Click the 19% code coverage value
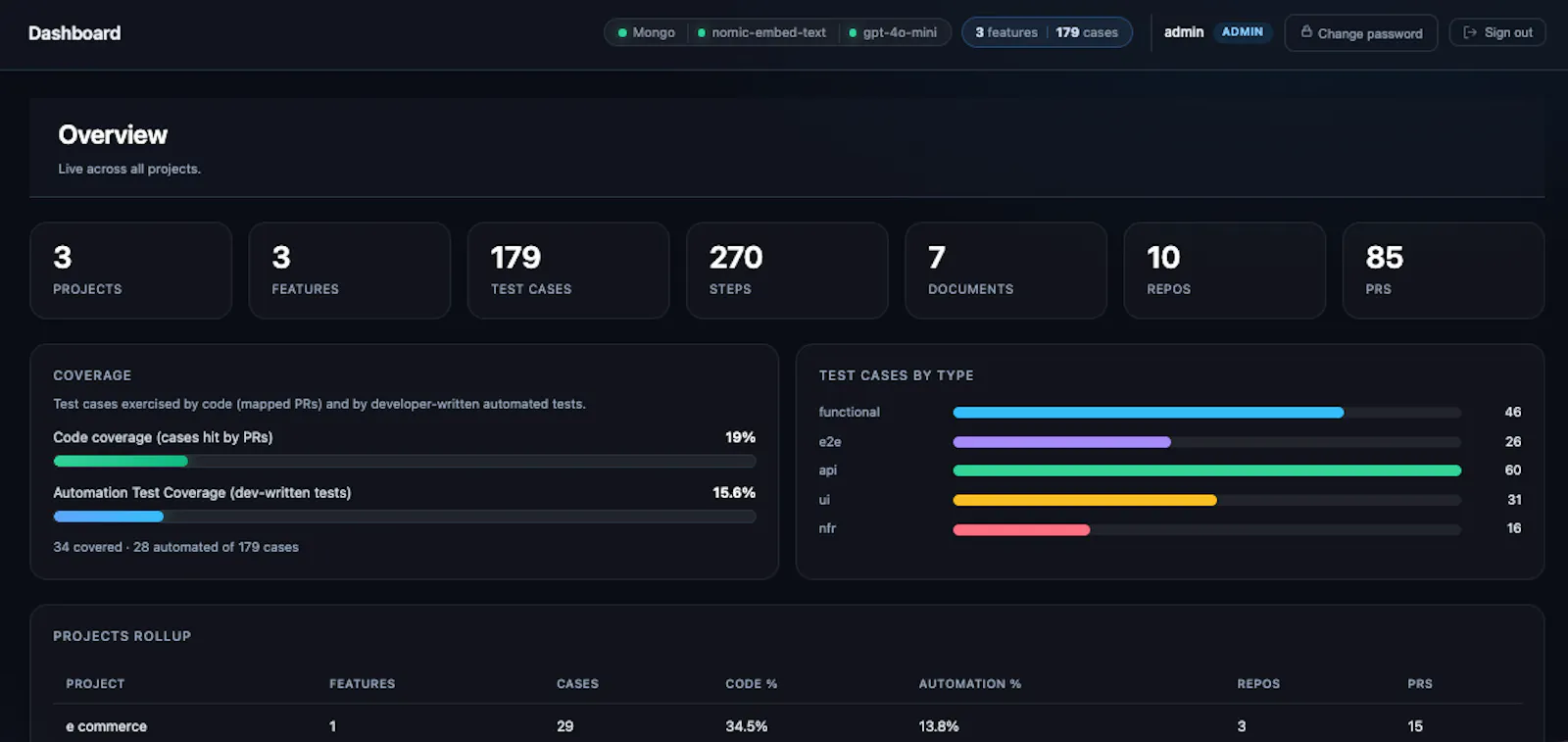This screenshot has width=1568, height=742. coord(740,437)
